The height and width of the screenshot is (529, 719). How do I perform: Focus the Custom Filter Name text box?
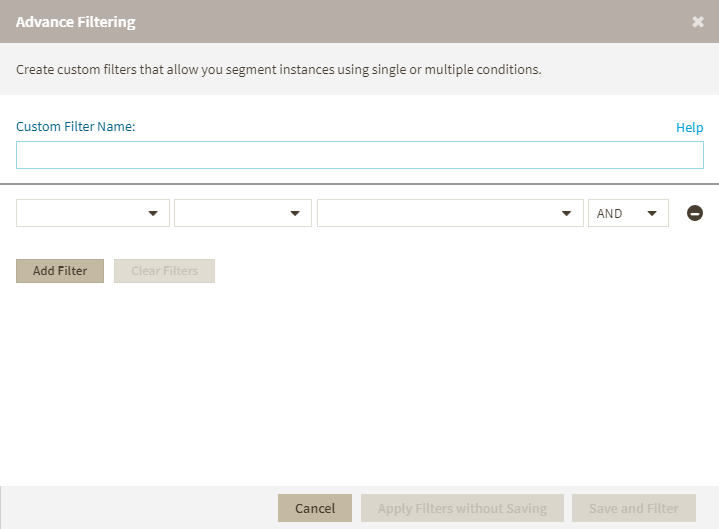point(360,155)
